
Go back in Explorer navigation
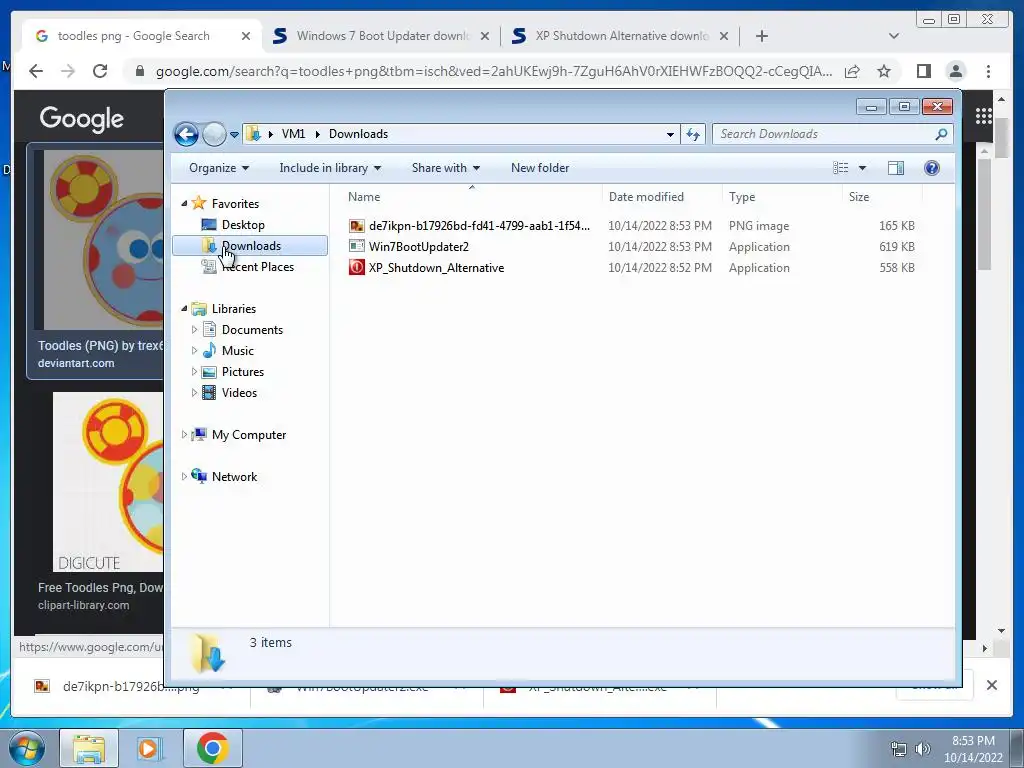click(x=186, y=135)
